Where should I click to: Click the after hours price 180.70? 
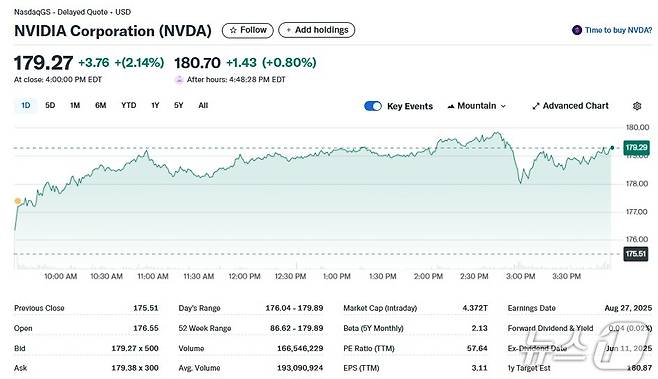click(x=197, y=63)
